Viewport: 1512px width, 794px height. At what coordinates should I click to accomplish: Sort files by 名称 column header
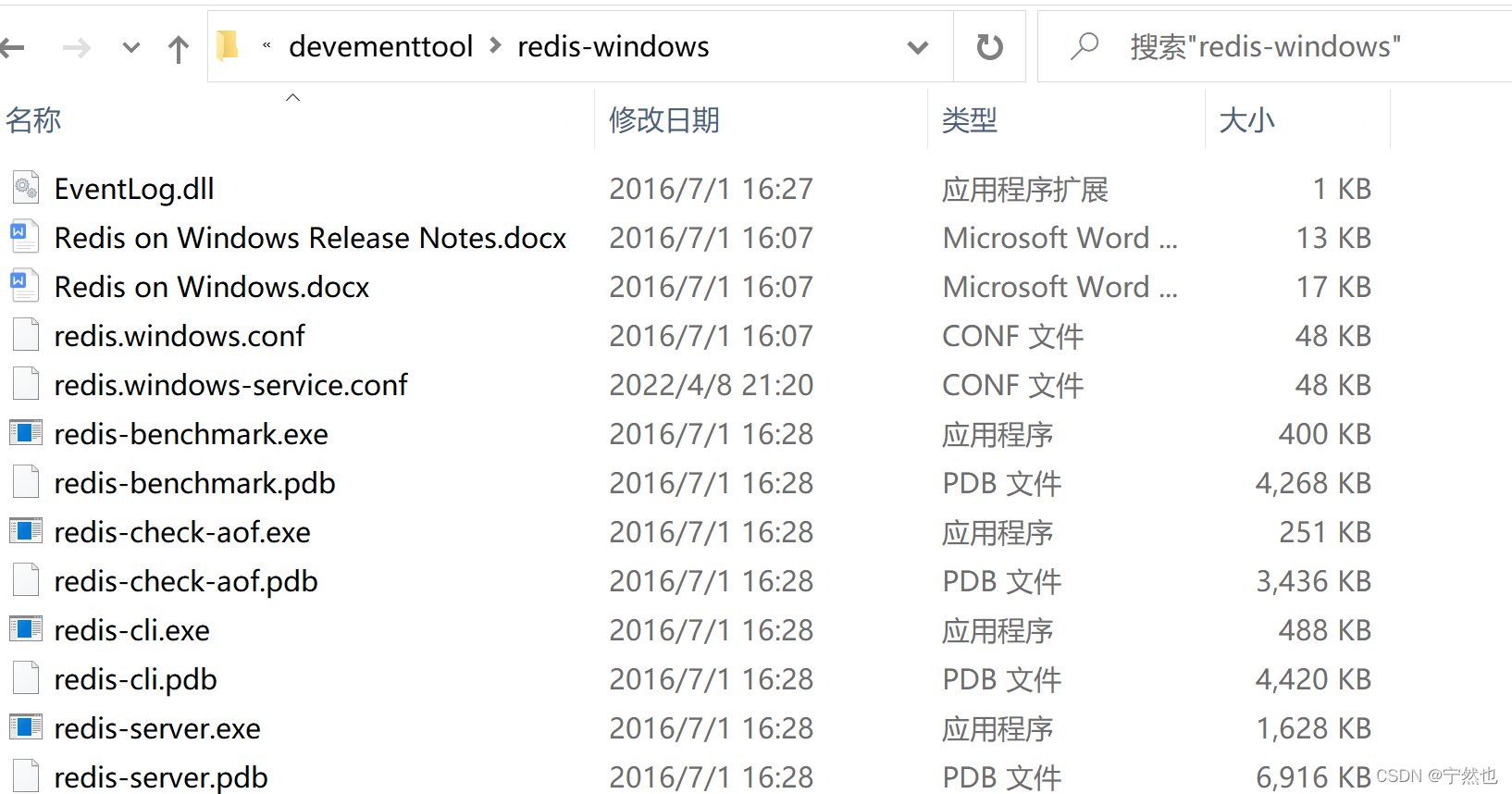tap(34, 120)
